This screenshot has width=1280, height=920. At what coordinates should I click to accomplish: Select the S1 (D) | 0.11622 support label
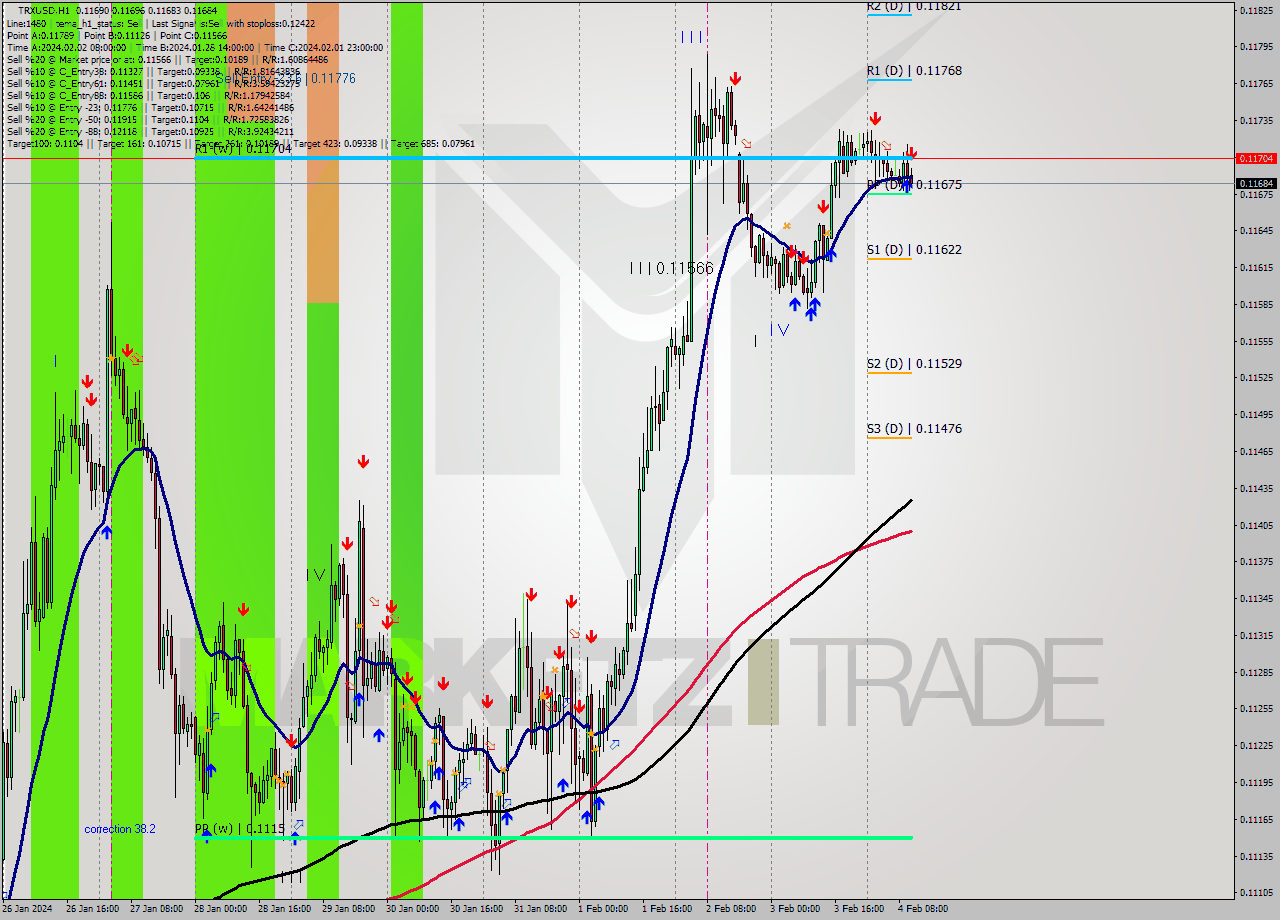click(x=914, y=250)
